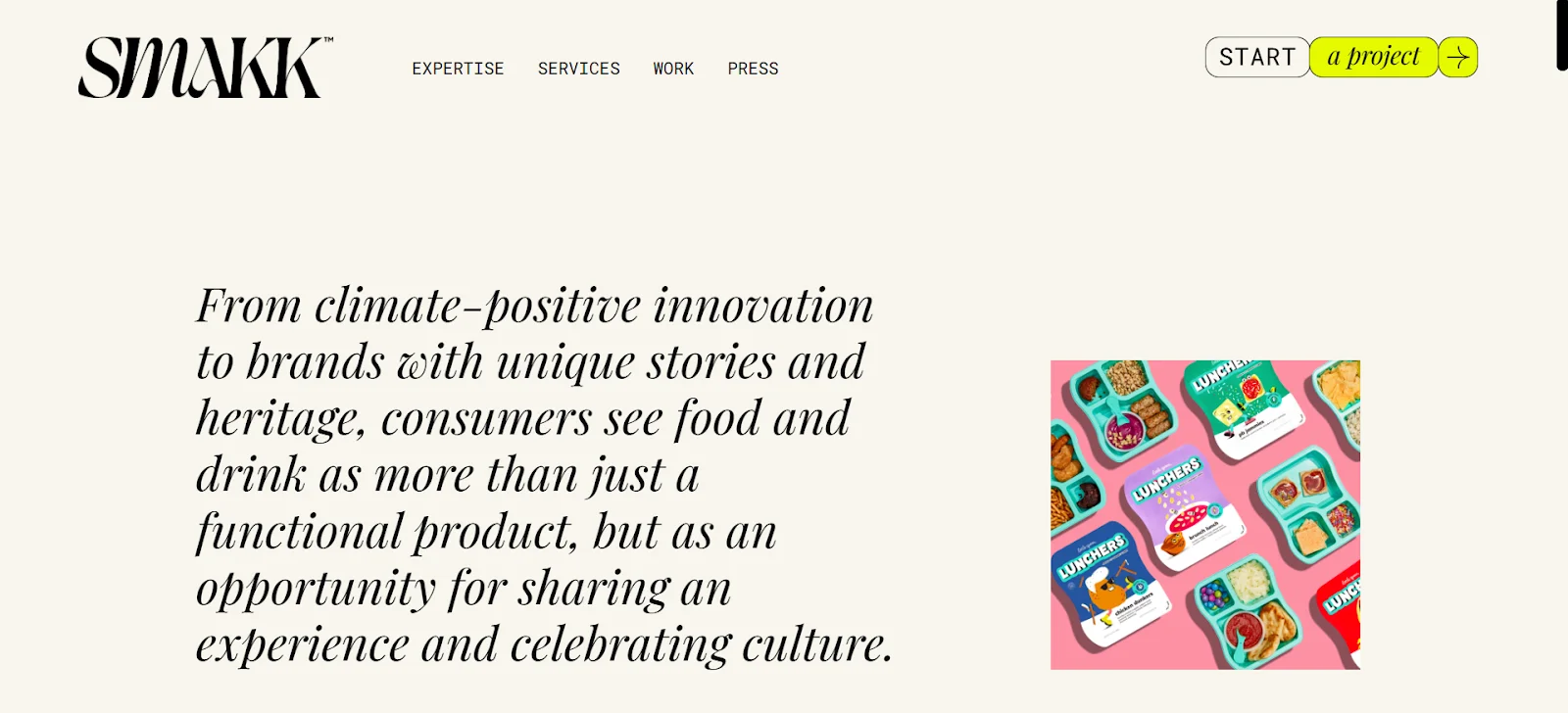Click the yellow 'a project' pill
This screenshot has height=713, width=1568.
1372,57
